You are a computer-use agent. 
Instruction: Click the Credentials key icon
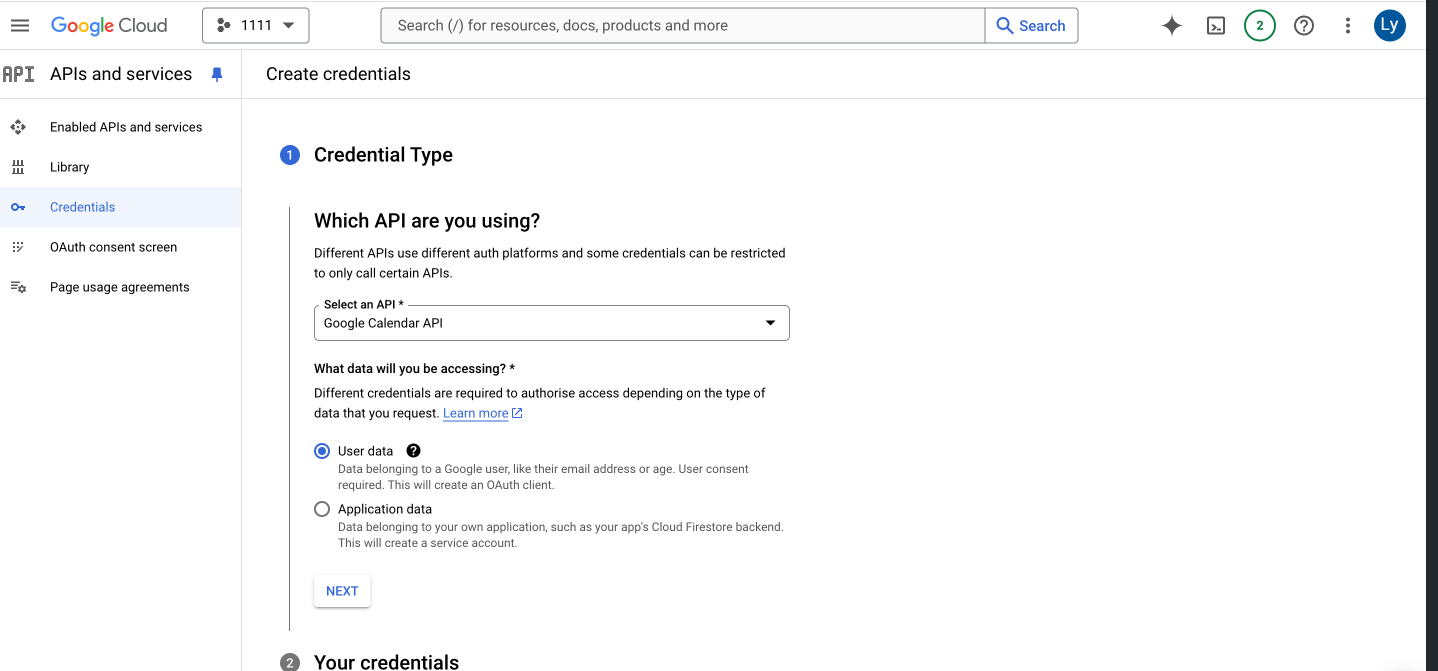tap(18, 207)
